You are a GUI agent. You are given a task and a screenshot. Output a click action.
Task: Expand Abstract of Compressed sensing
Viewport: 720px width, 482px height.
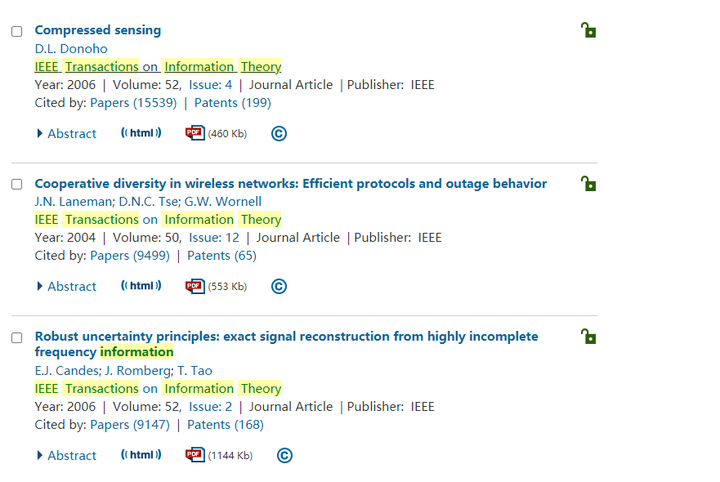coord(67,134)
